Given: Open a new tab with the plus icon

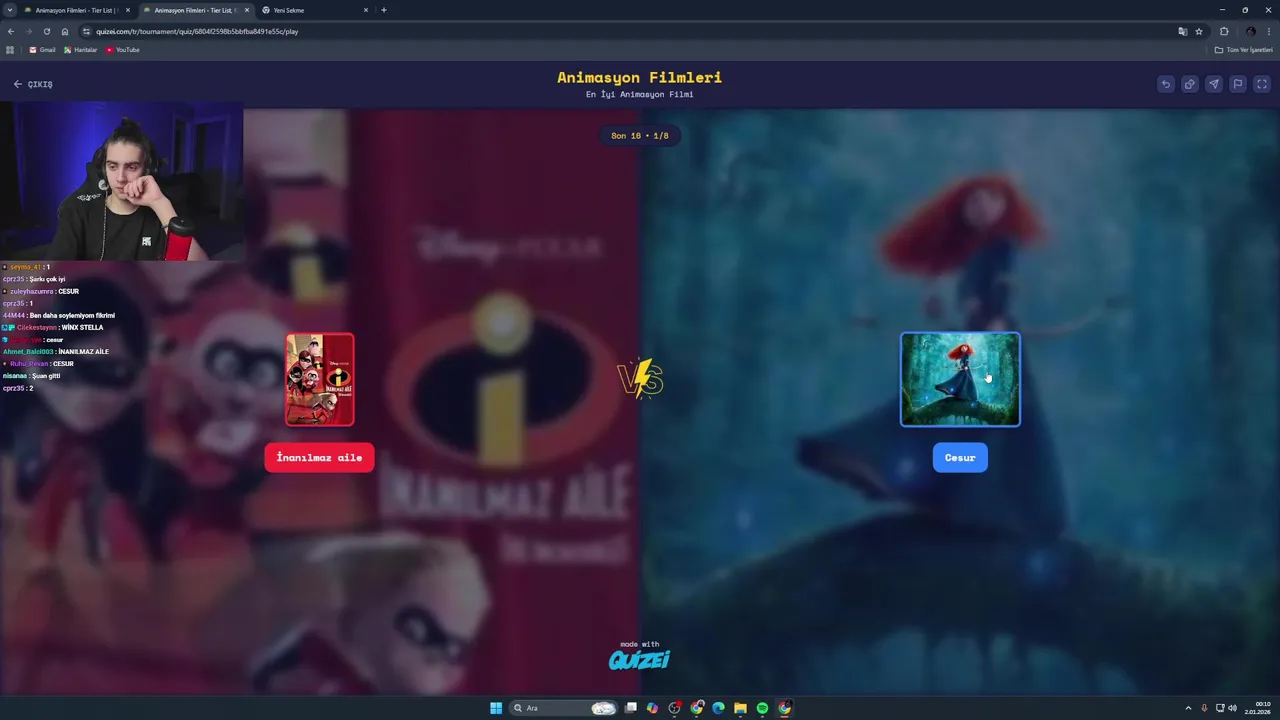Looking at the screenshot, I should tap(384, 10).
